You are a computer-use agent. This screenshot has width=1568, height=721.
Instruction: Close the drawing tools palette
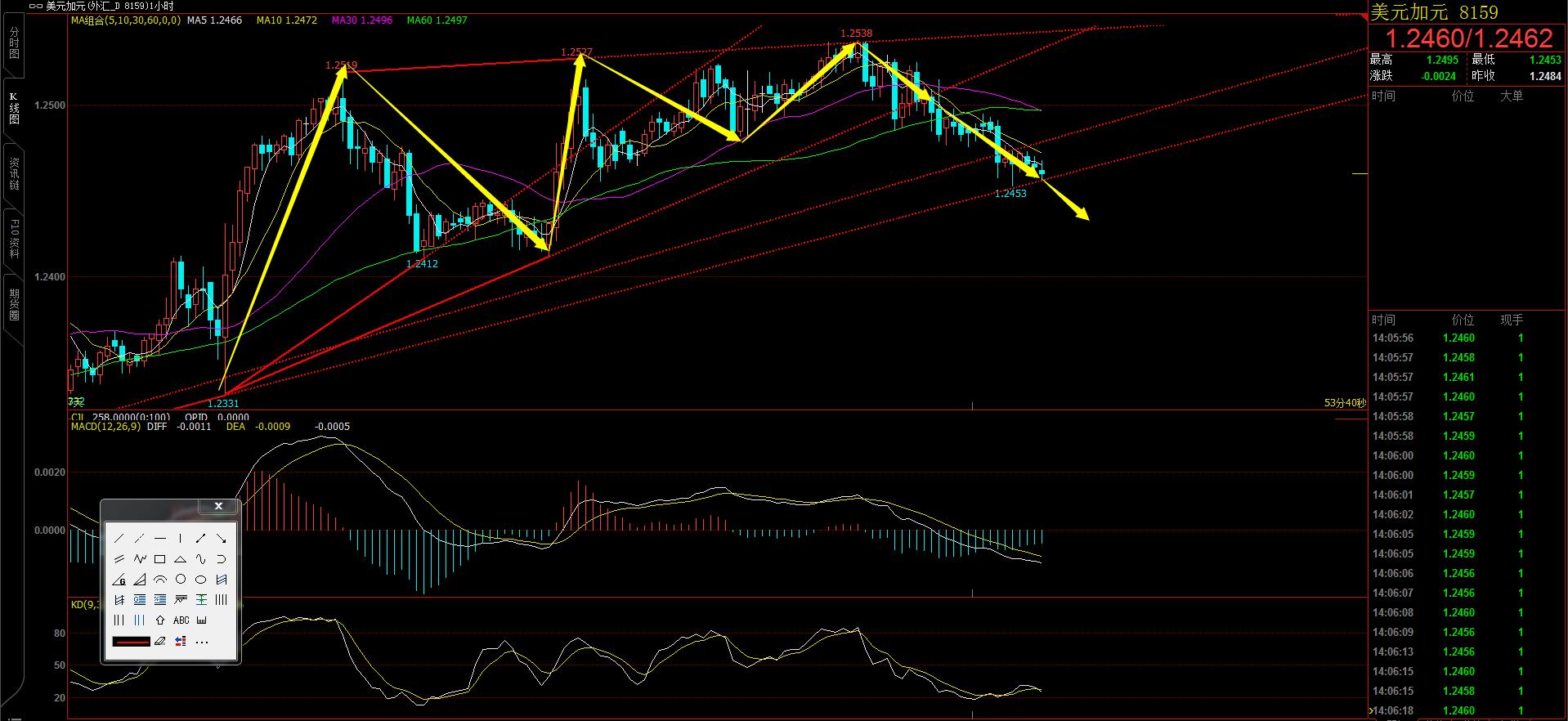218,506
